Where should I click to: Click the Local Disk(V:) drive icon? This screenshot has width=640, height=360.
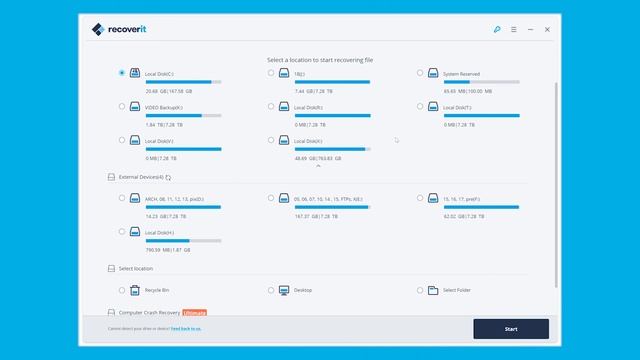(x=135, y=140)
